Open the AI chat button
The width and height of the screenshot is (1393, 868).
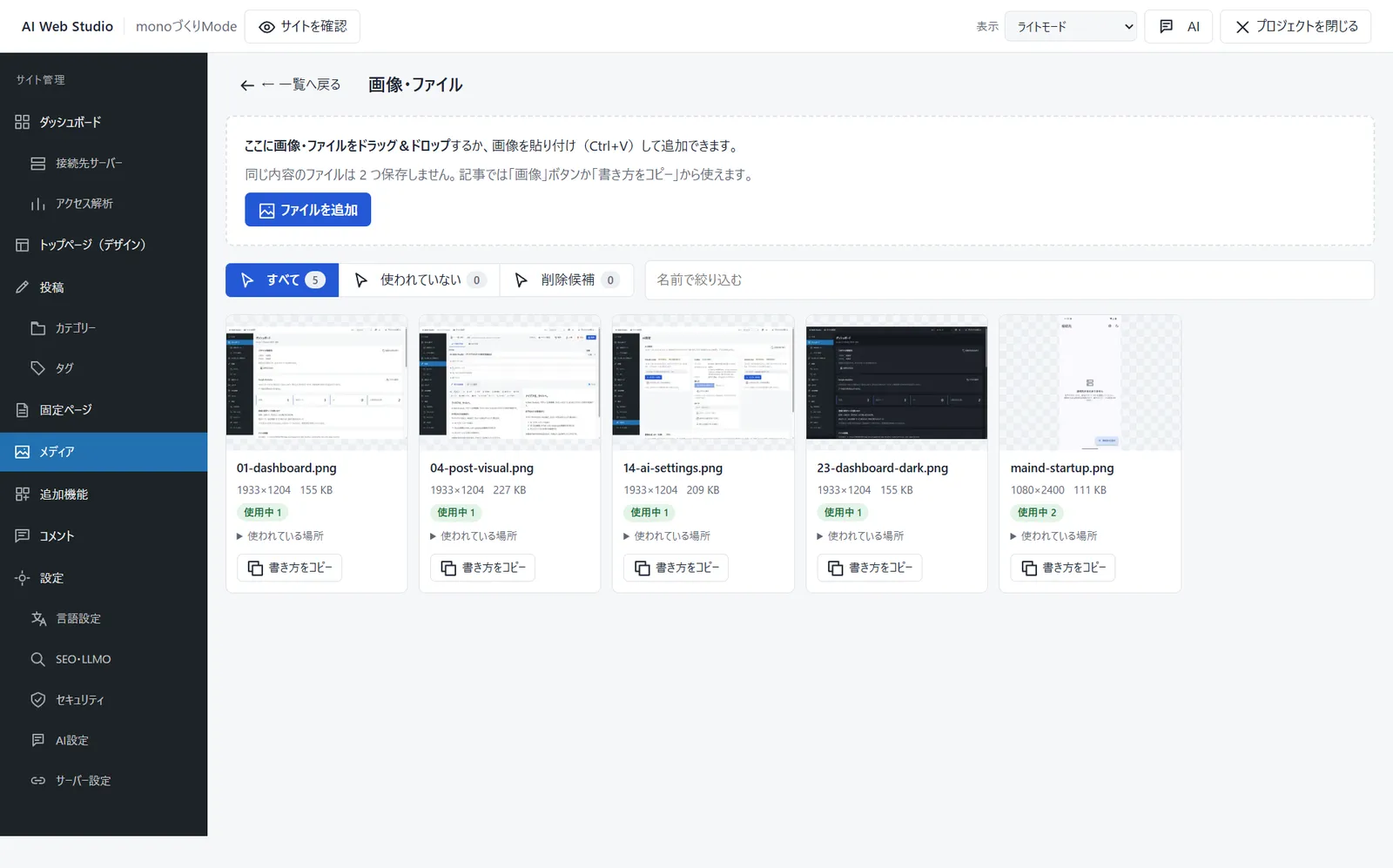(x=1179, y=26)
